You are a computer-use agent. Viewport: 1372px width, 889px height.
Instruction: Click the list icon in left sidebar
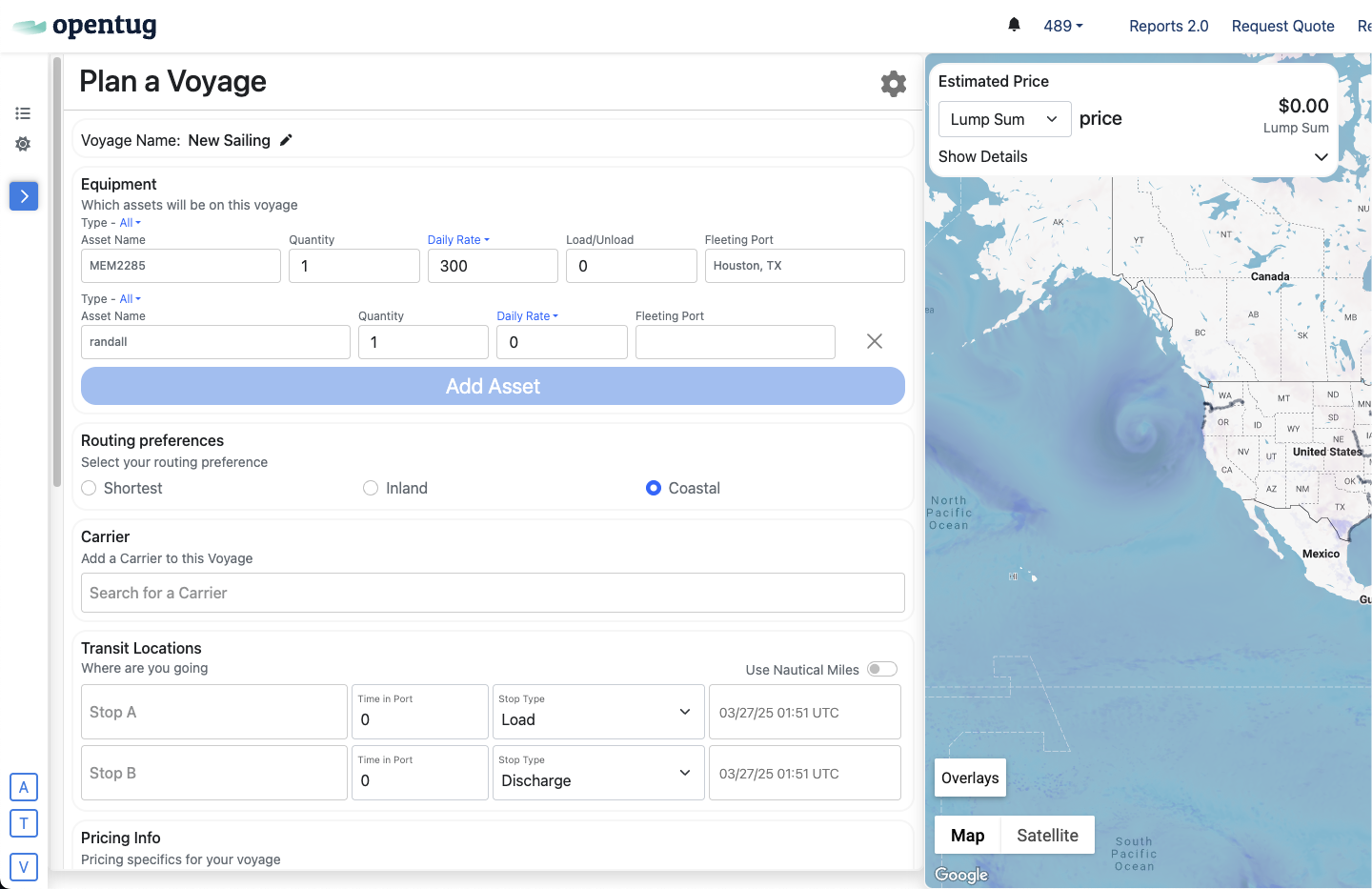coord(23,113)
